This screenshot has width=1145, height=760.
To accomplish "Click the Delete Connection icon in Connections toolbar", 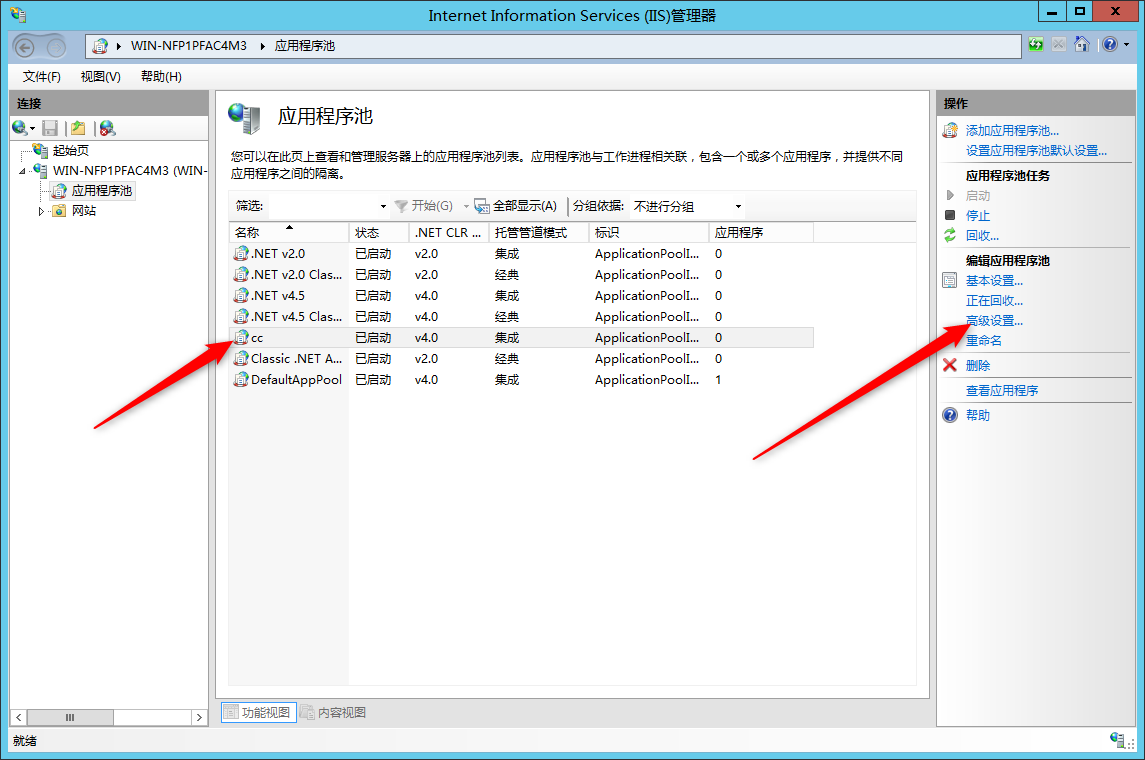I will [x=107, y=128].
